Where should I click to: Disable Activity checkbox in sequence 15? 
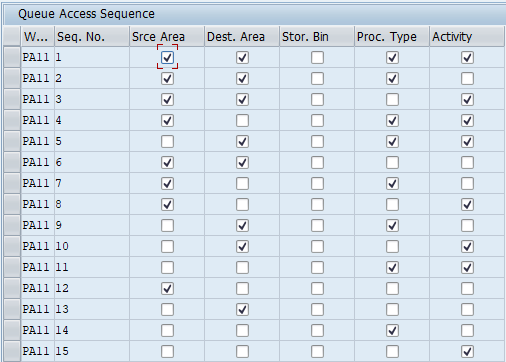(467, 351)
